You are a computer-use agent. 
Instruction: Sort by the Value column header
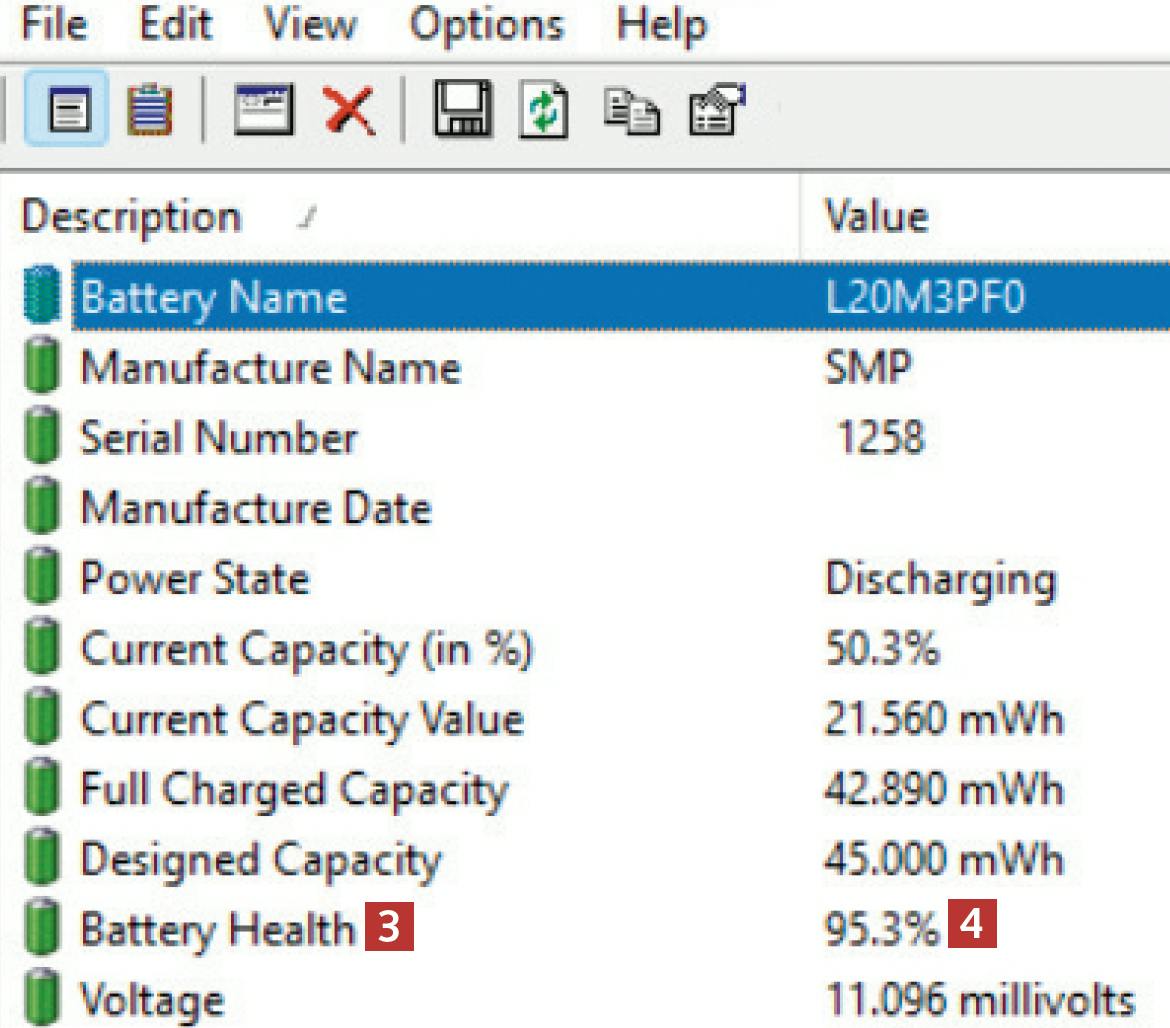click(x=876, y=217)
